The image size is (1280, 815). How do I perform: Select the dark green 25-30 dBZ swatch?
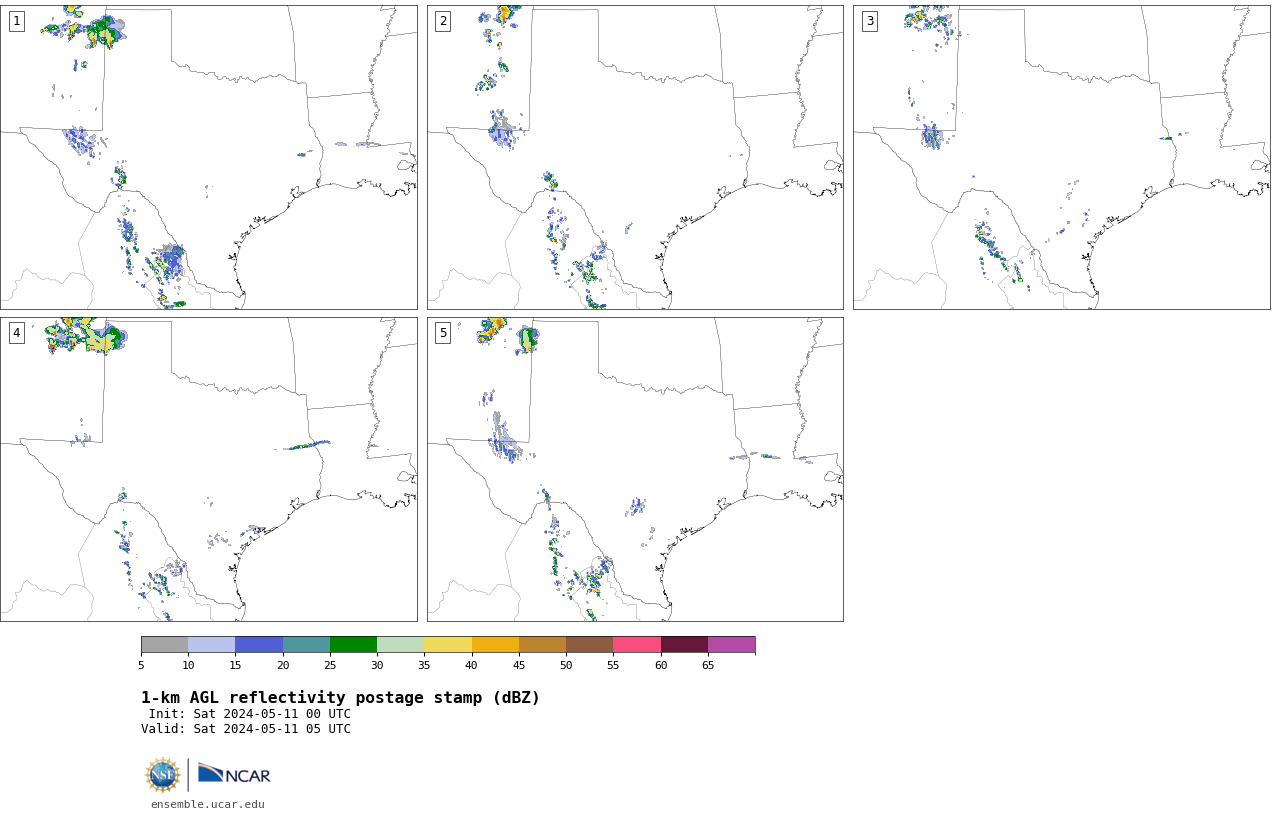tap(353, 644)
